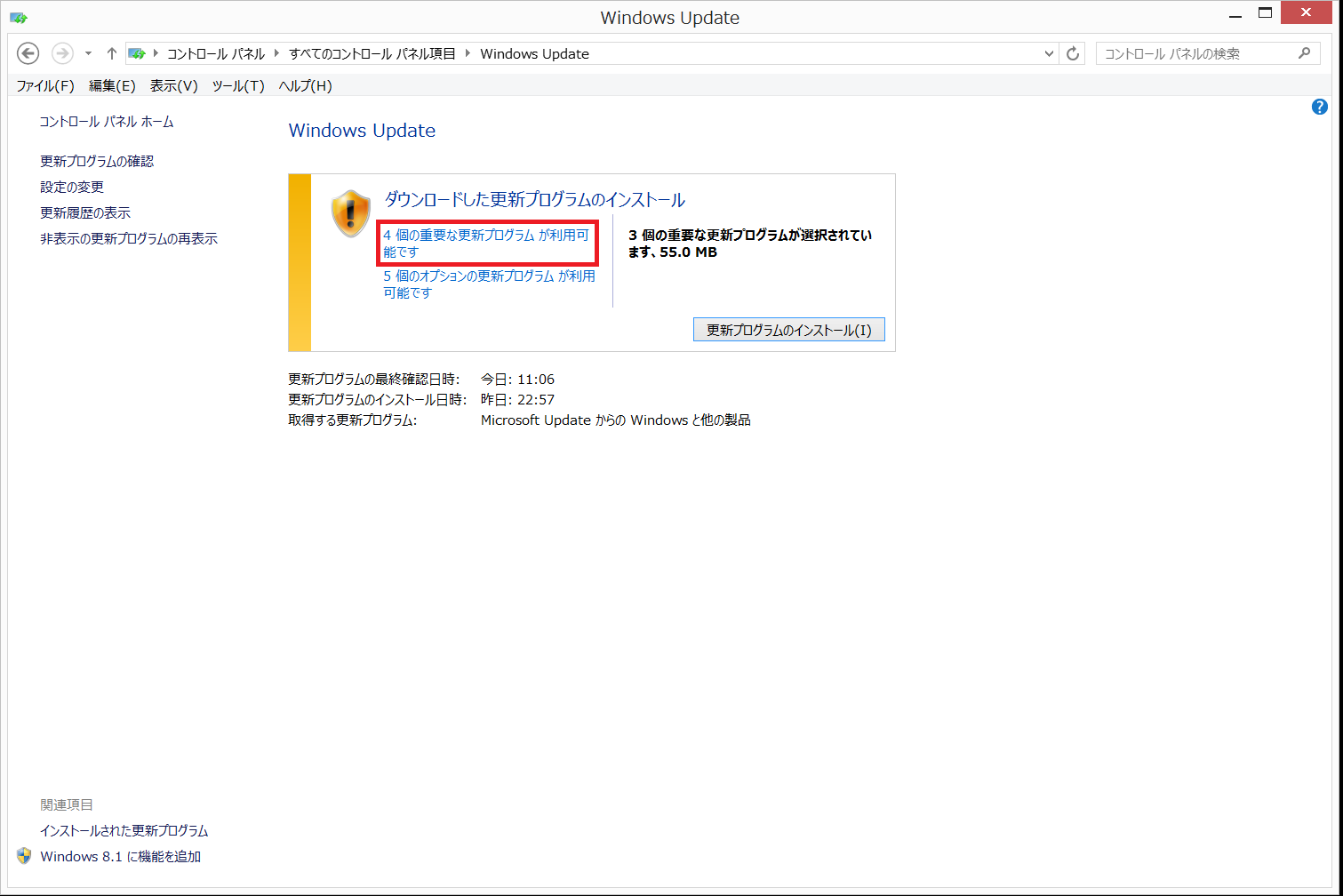The height and width of the screenshot is (896, 1343).
Task: Open the recent locations dropdown arrow
Action: tap(88, 53)
